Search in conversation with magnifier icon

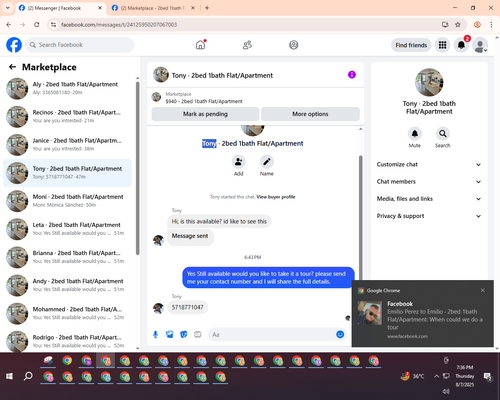(443, 134)
